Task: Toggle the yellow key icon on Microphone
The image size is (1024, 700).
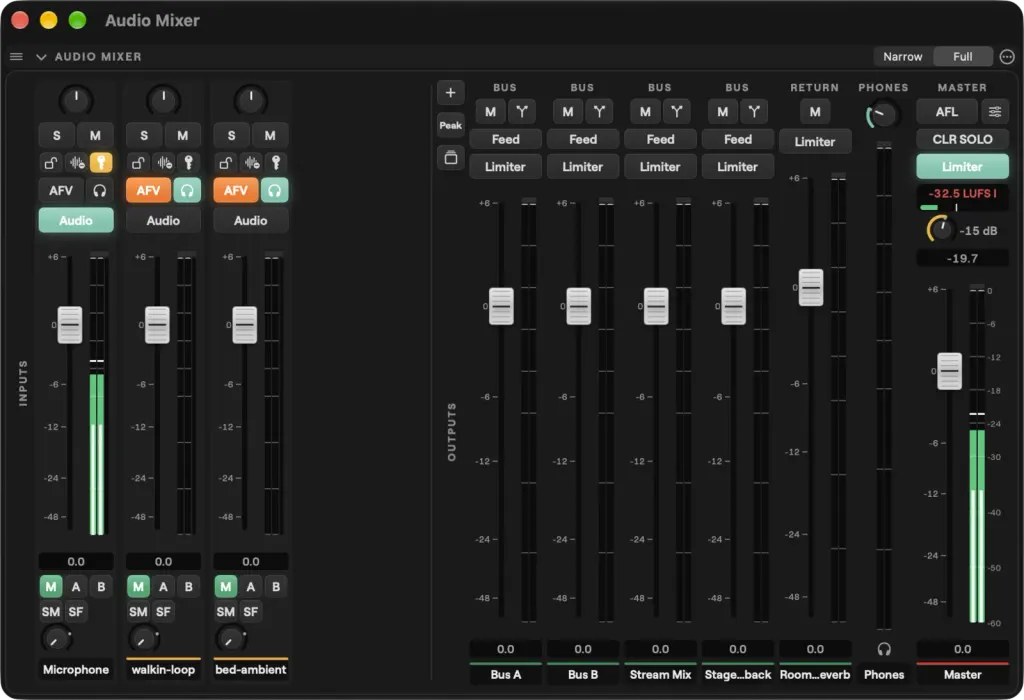Action: 101,163
